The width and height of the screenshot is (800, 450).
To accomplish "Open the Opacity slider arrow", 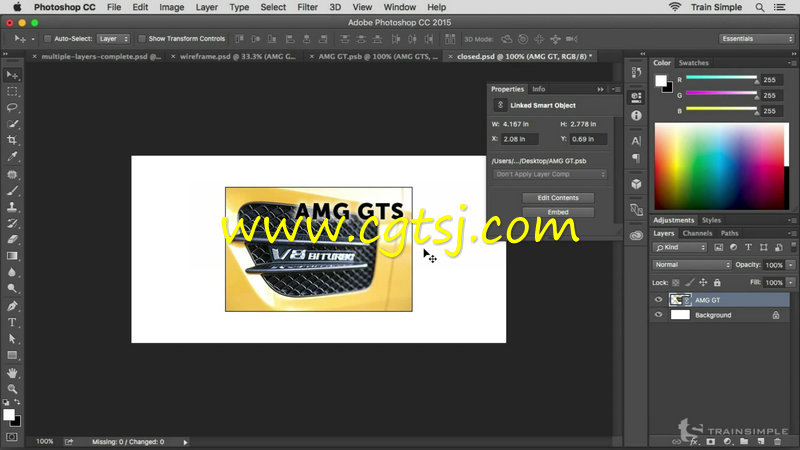I will (x=791, y=265).
